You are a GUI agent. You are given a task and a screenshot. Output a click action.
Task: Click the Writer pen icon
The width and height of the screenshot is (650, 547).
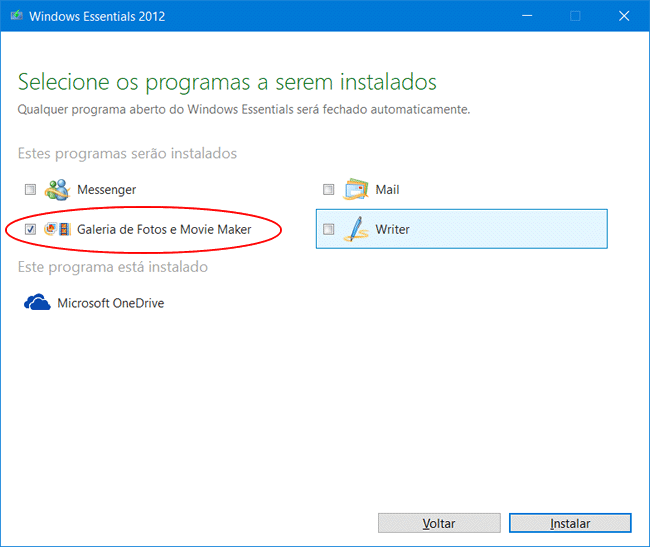pos(357,229)
